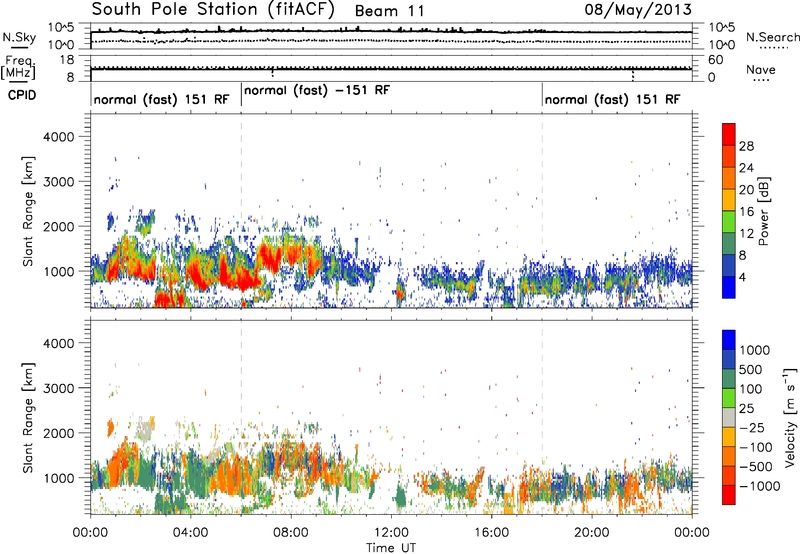Click the 08/May/2013 date text
Image resolution: width=800 pixels, height=554 pixels.
click(x=638, y=10)
